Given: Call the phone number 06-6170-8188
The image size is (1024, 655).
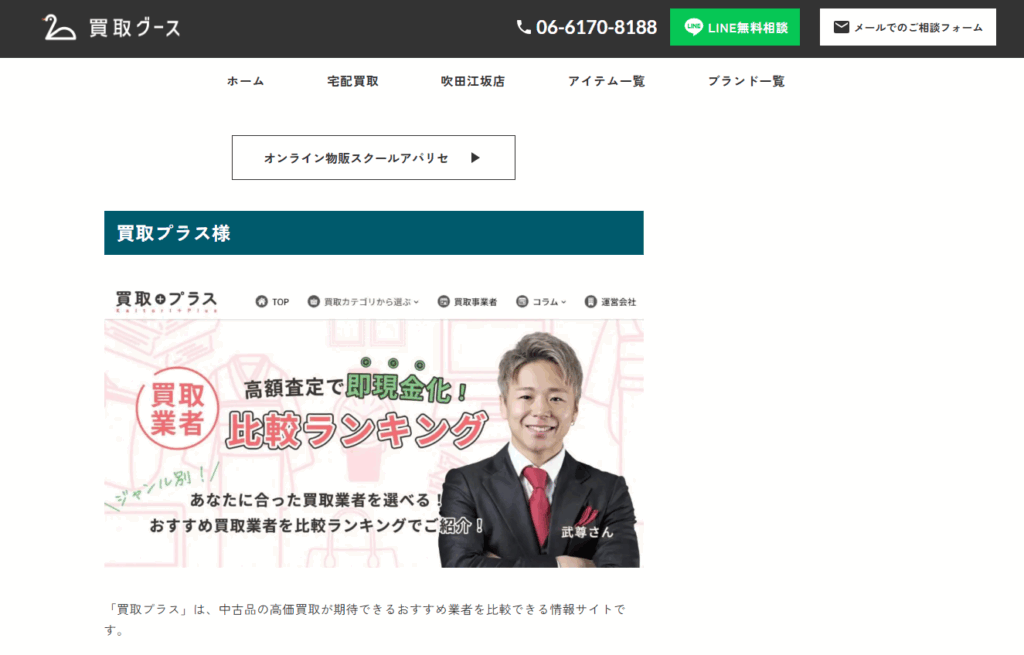Looking at the screenshot, I should 596,27.
